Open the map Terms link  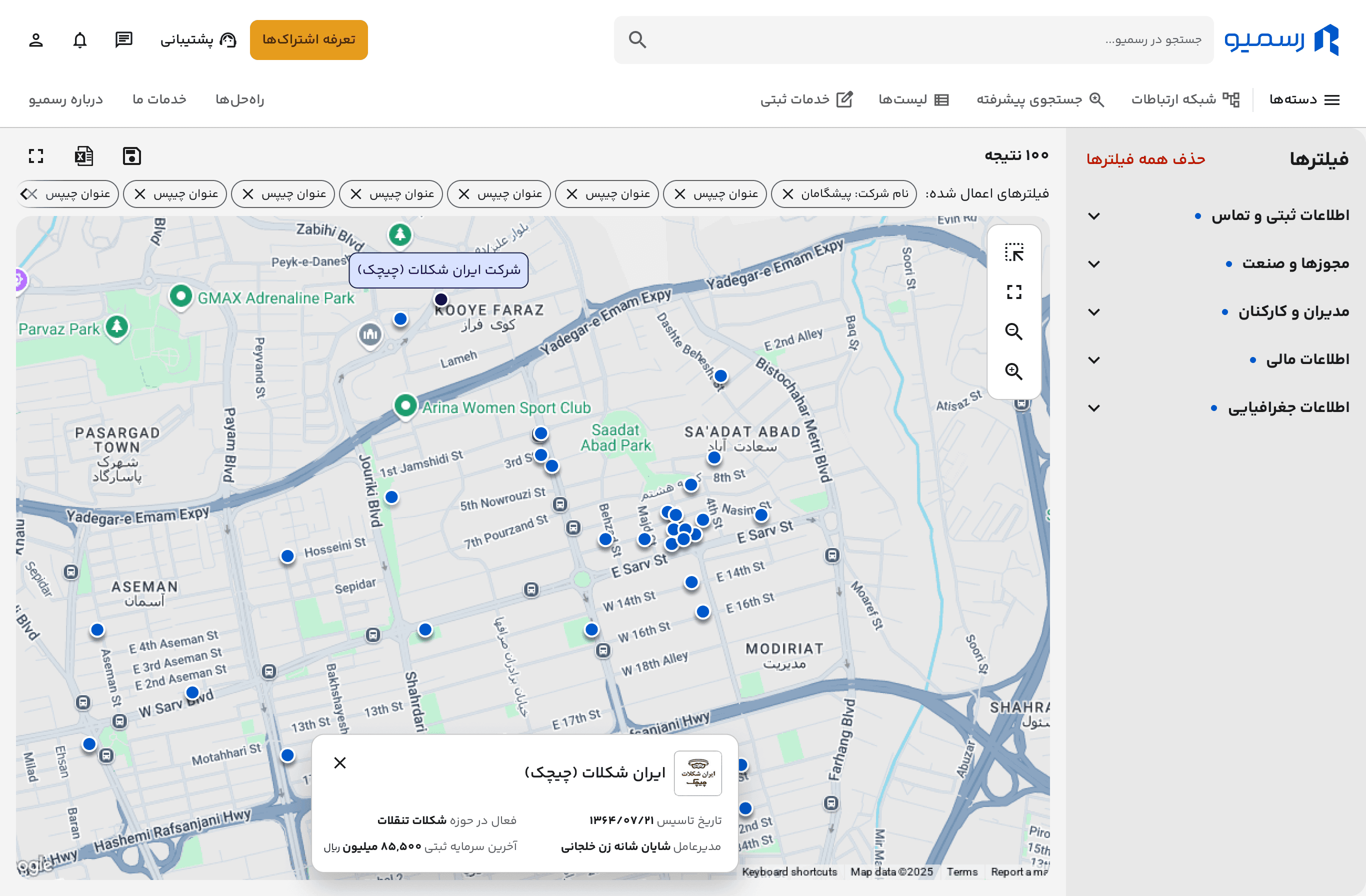coord(962,871)
